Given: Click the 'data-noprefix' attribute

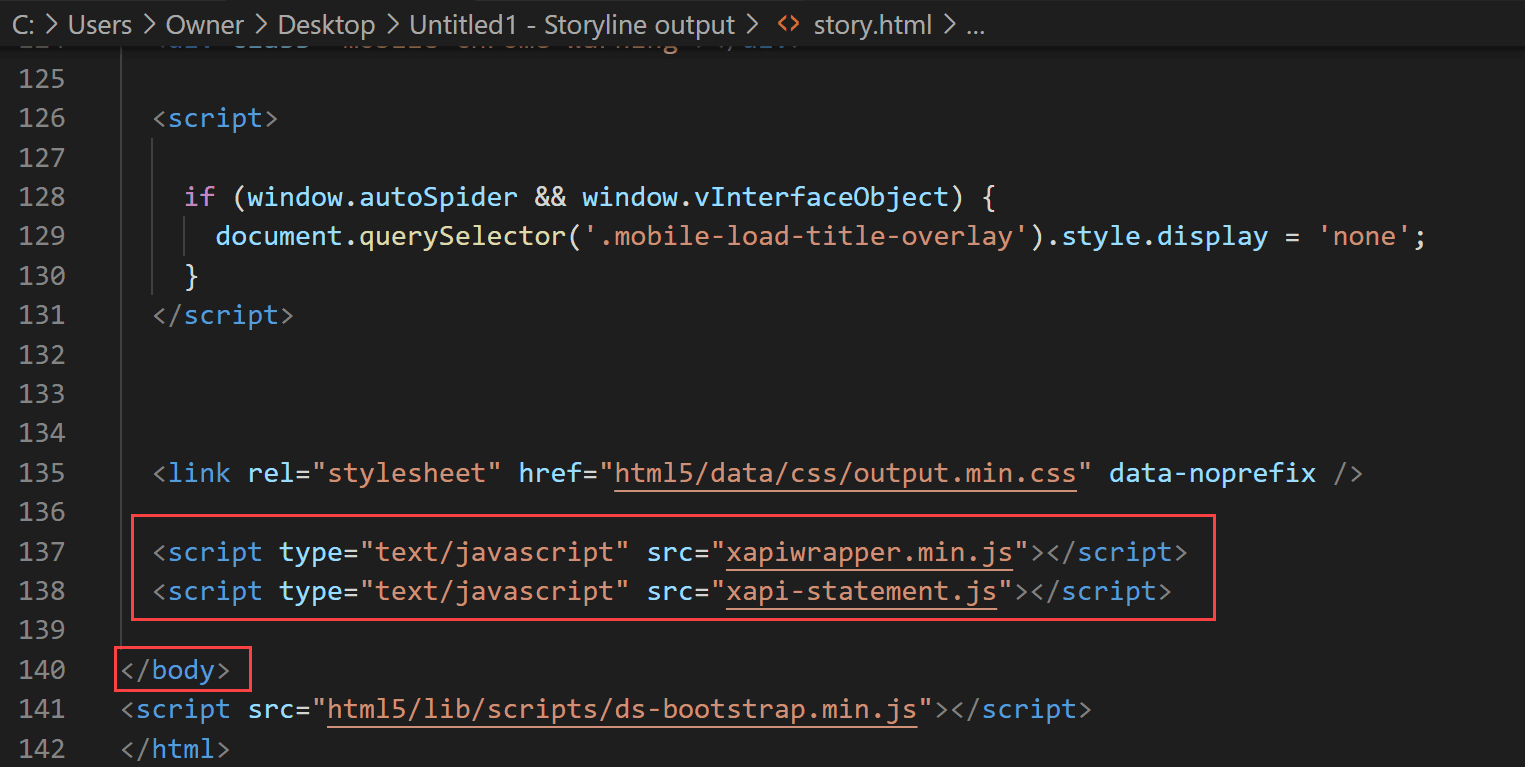Looking at the screenshot, I should [x=1213, y=472].
